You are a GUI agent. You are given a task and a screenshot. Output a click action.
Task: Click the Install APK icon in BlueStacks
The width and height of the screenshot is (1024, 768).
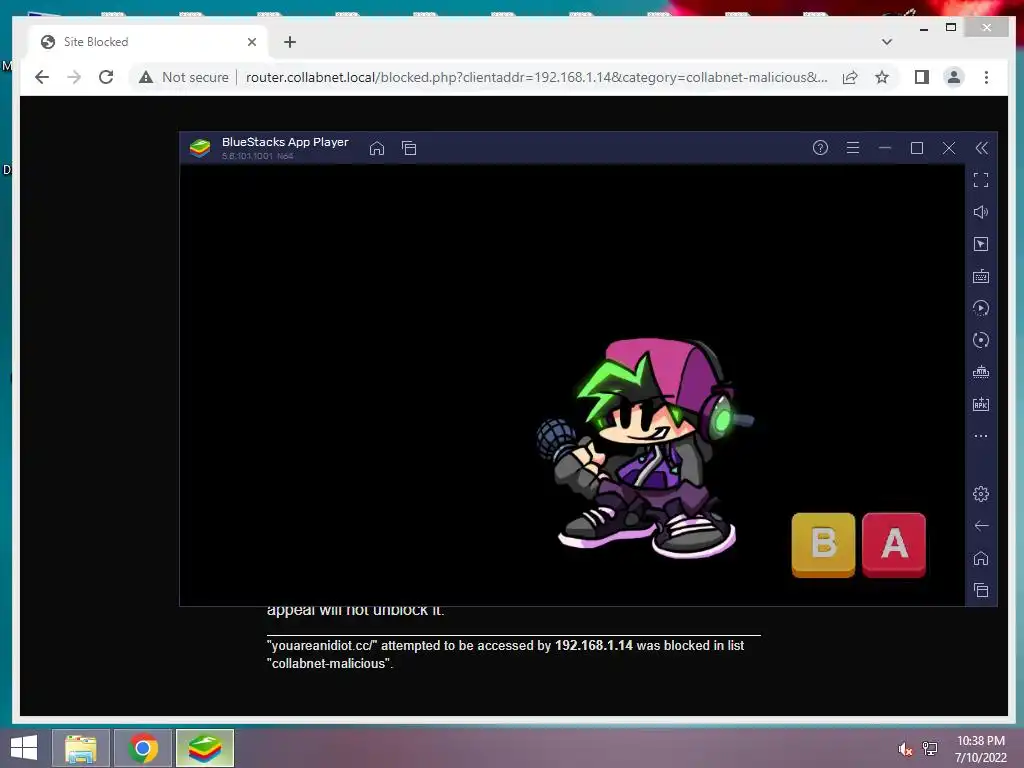coord(981,404)
